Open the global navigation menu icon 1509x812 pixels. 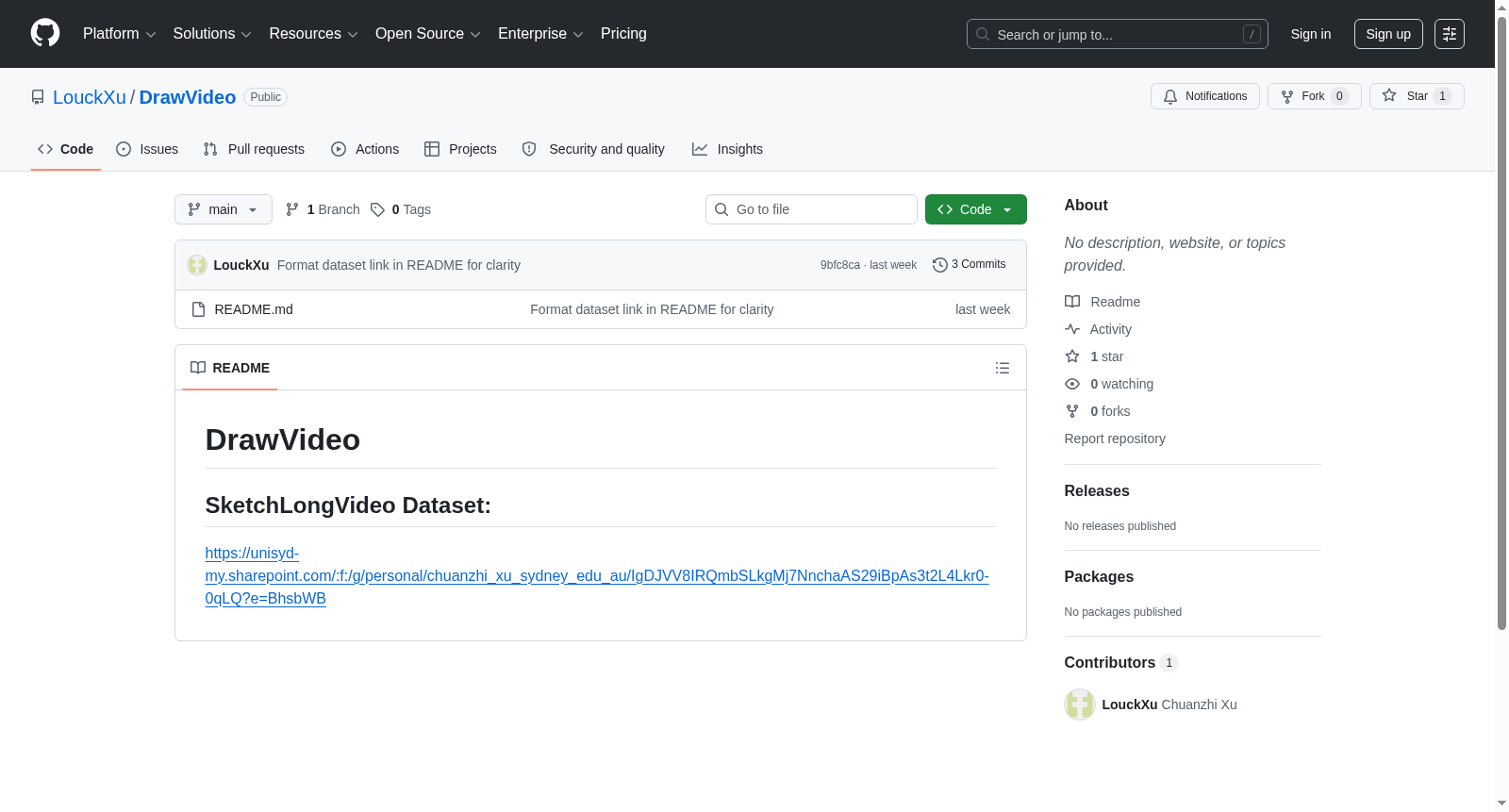tap(1450, 34)
